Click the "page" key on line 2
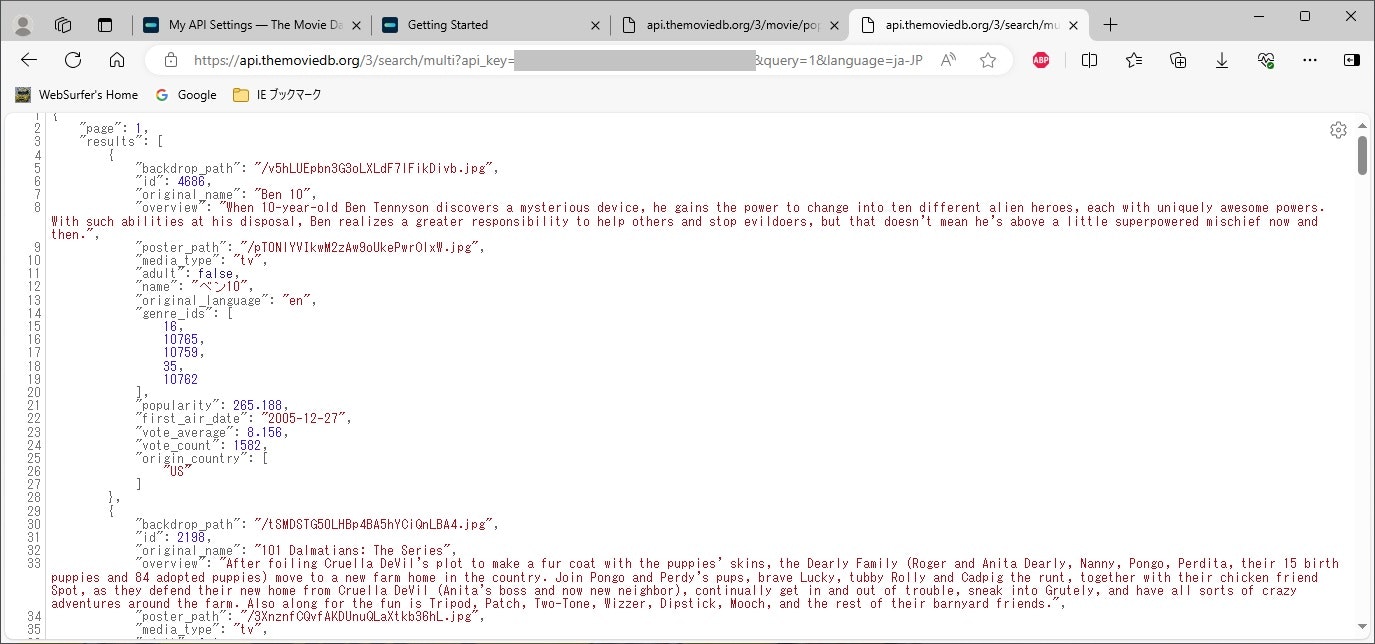This screenshot has width=1375, height=644. tap(99, 128)
